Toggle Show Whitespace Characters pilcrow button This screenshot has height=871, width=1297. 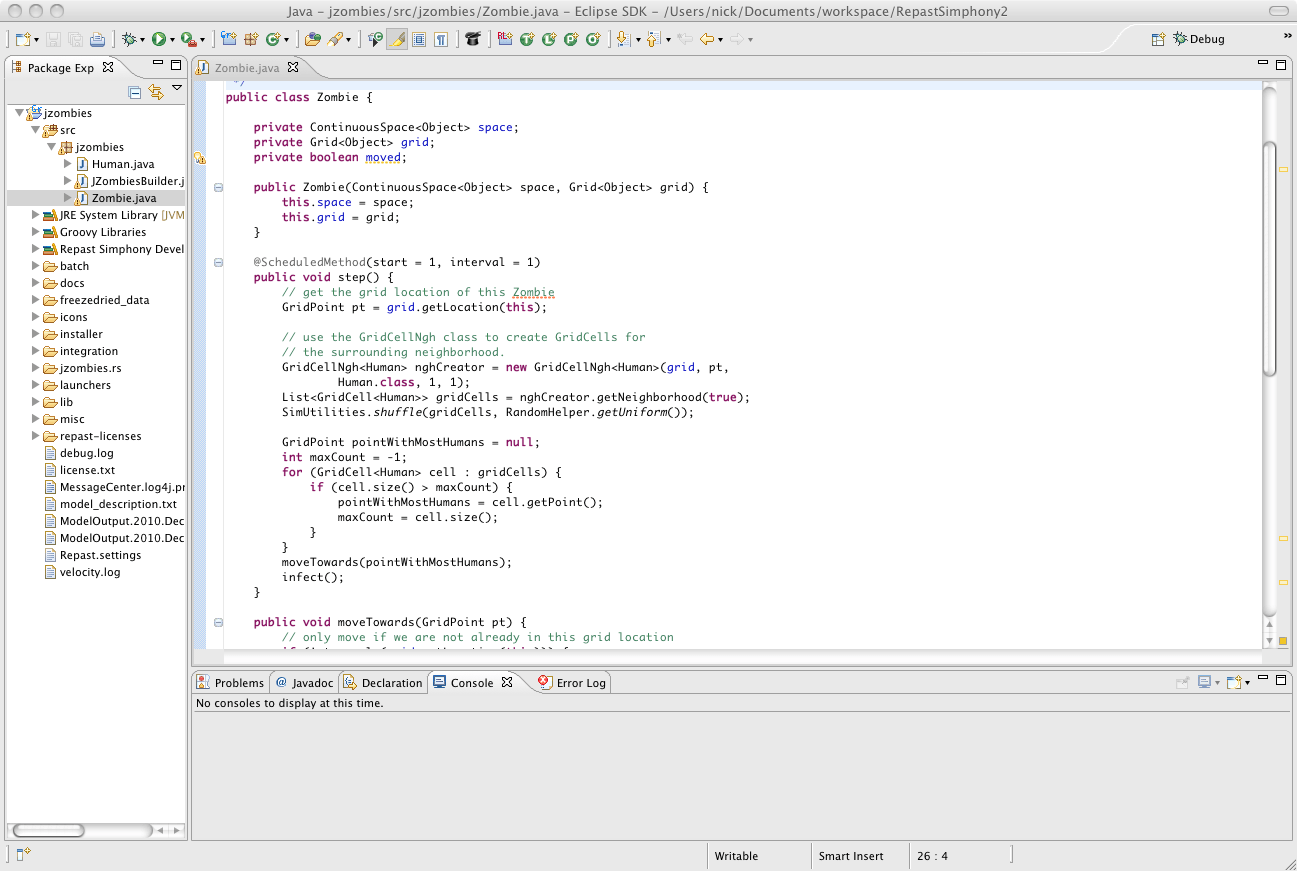[440, 39]
